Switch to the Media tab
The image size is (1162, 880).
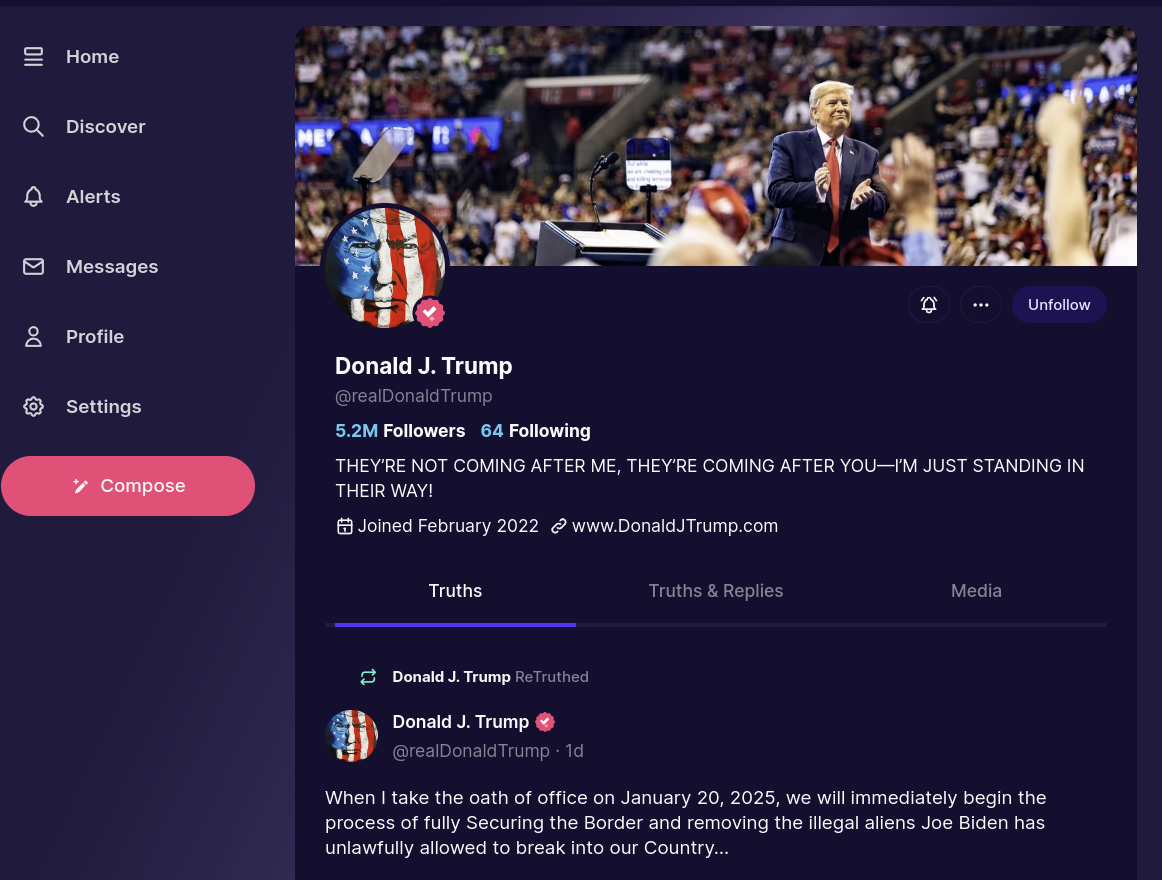pos(976,591)
